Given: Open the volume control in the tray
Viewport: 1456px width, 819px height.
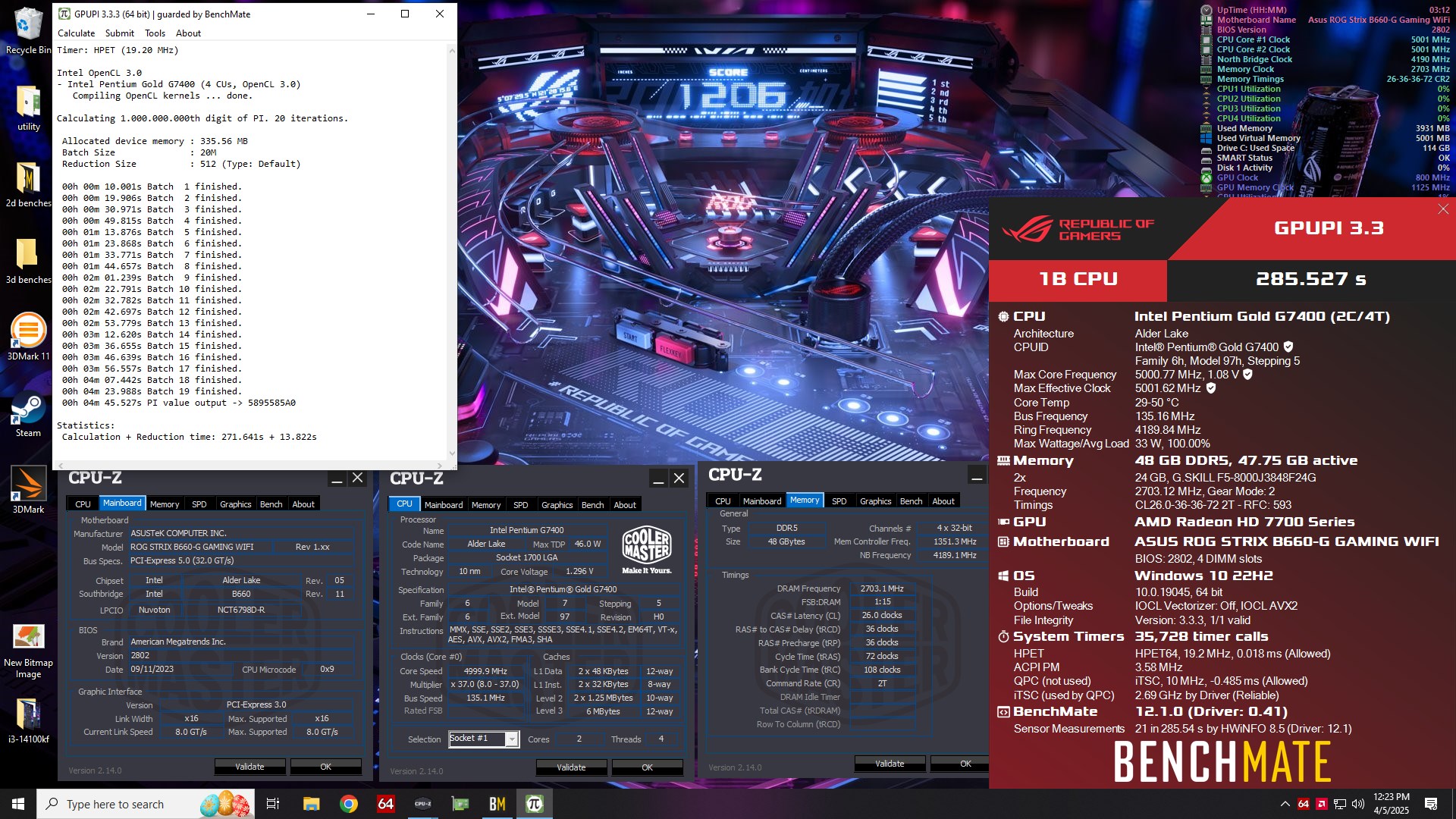Looking at the screenshot, I should 1357,804.
